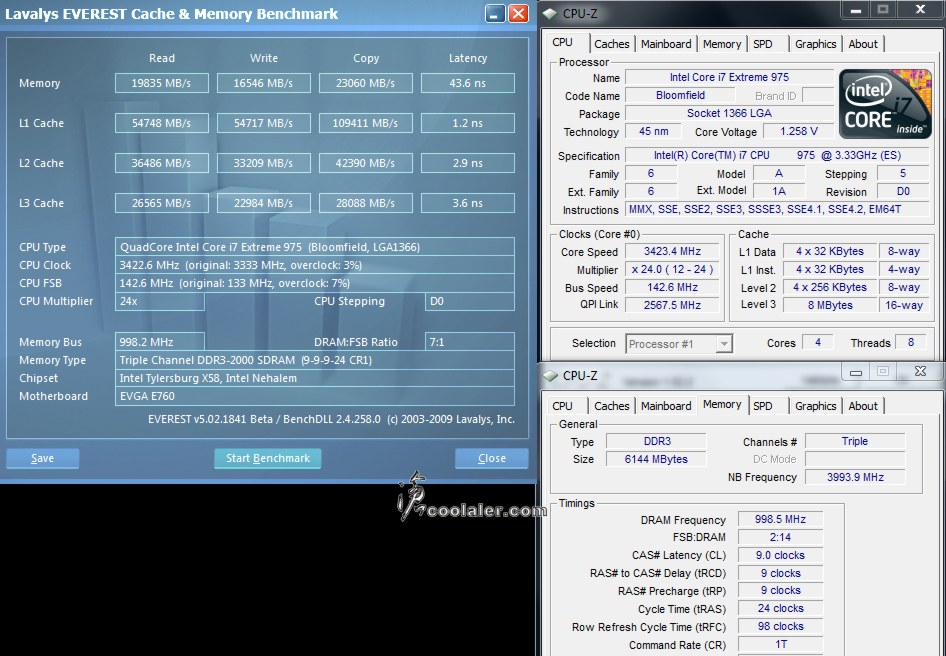This screenshot has height=656, width=946.
Task: Go to SPD tab in the CPU-Z processor window
Action: click(763, 43)
